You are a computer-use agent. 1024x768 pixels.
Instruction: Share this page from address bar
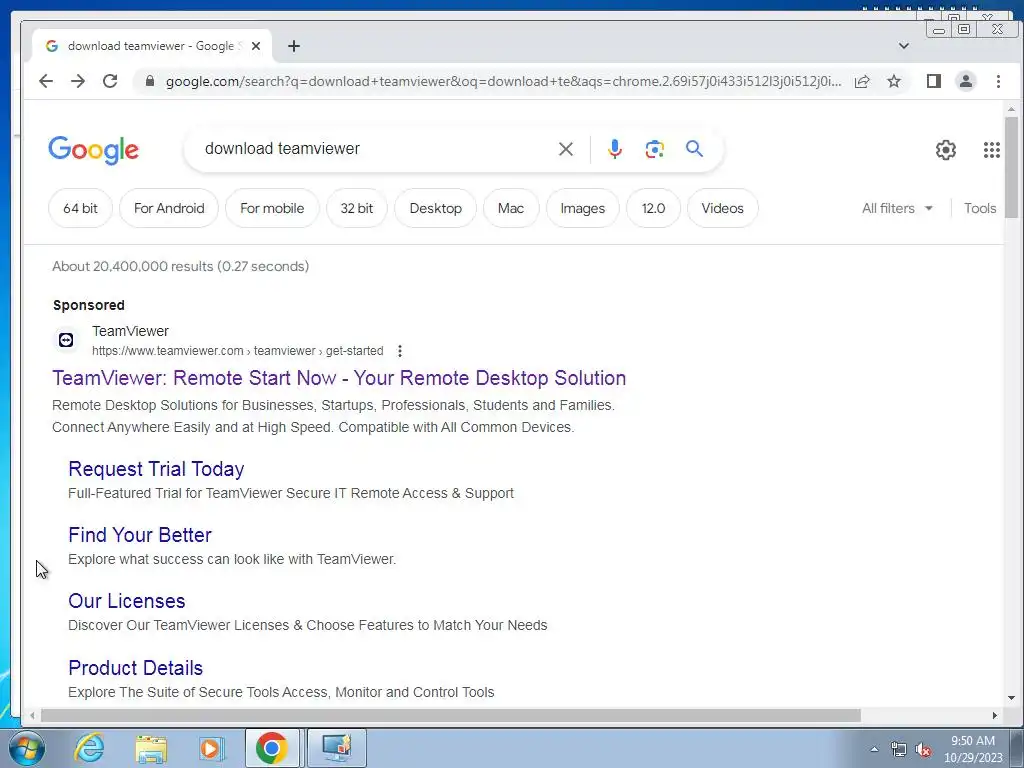pos(862,81)
